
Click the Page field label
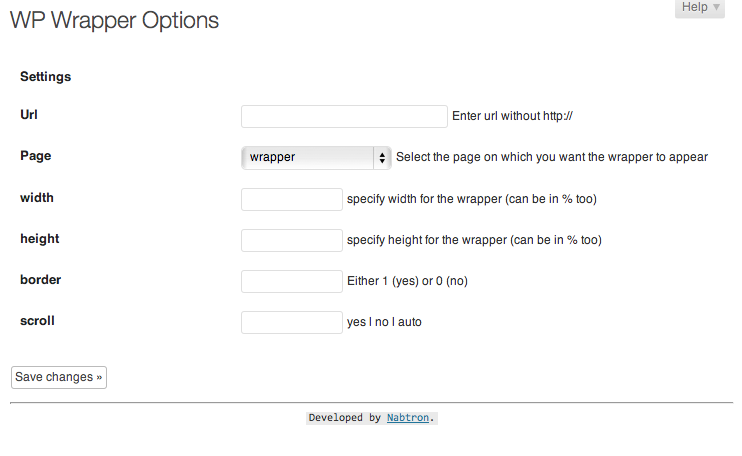coord(35,156)
